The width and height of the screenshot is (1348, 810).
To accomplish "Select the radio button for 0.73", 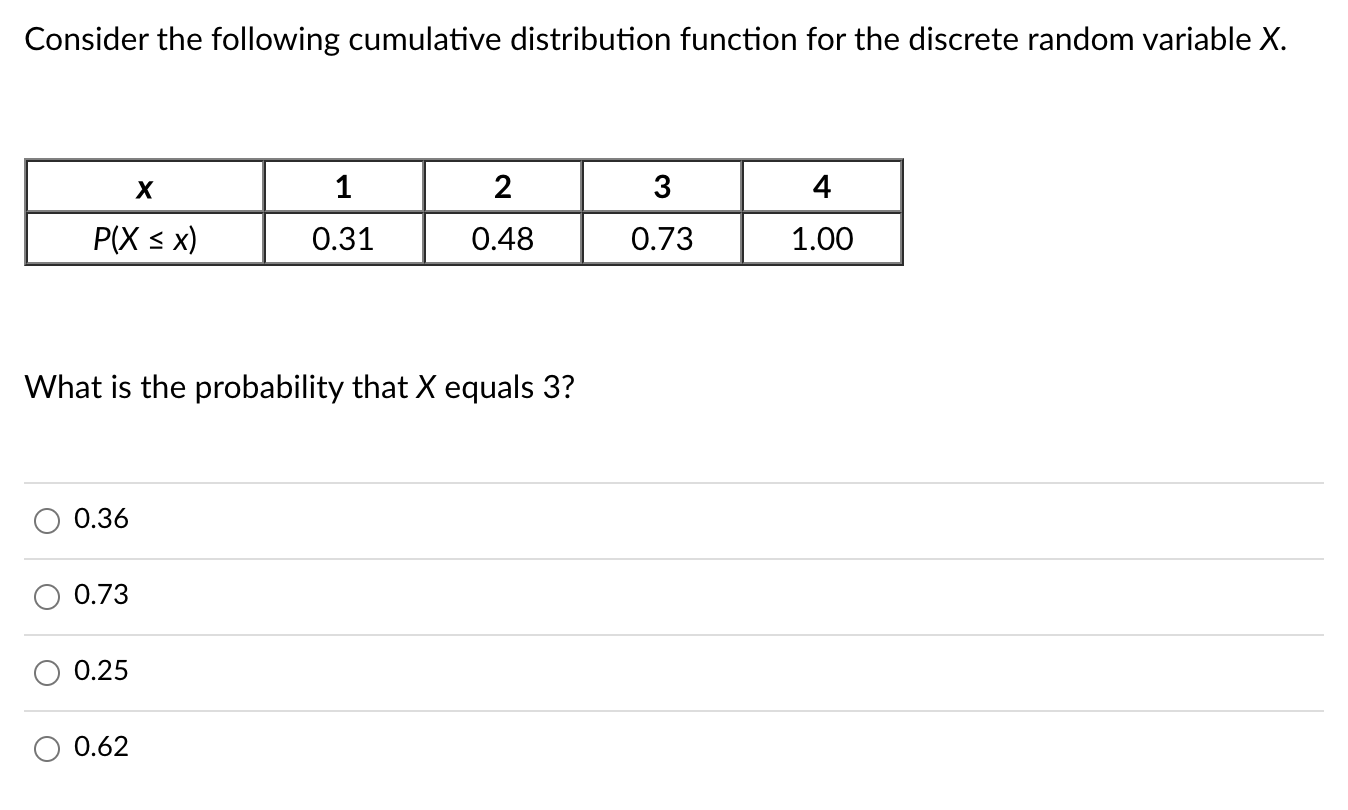I will 46,595.
